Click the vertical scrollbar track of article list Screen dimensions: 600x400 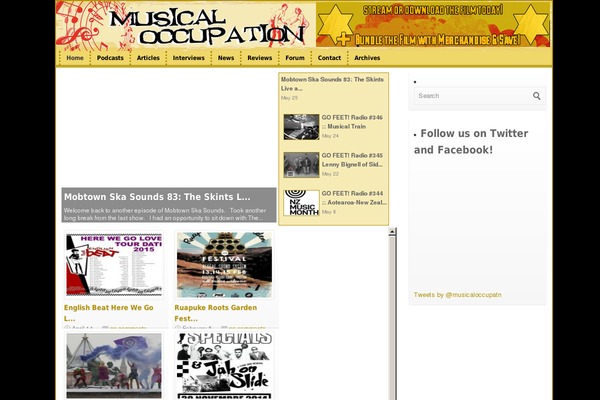pos(392,318)
